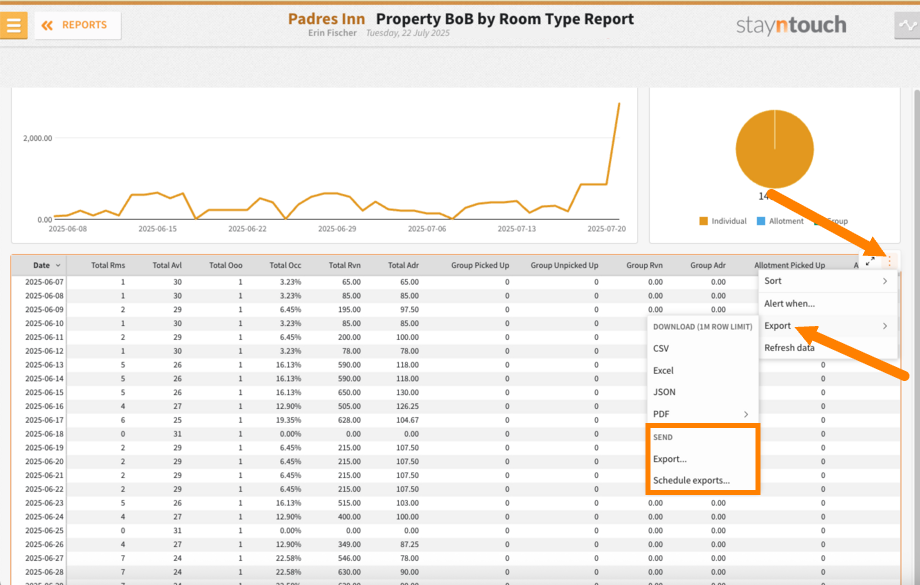920x585 pixels.
Task: Click the 126.25 Total Adr cell
Action: (x=407, y=406)
